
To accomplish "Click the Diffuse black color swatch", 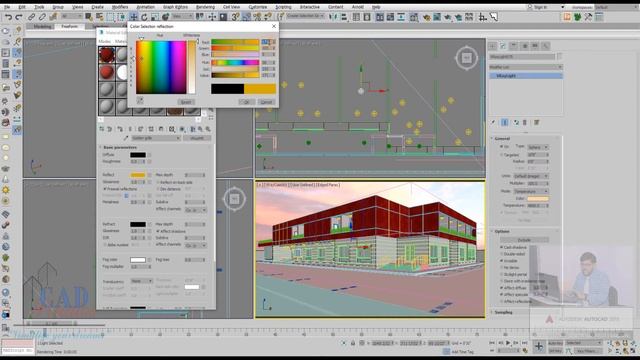I will pyautogui.click(x=138, y=155).
